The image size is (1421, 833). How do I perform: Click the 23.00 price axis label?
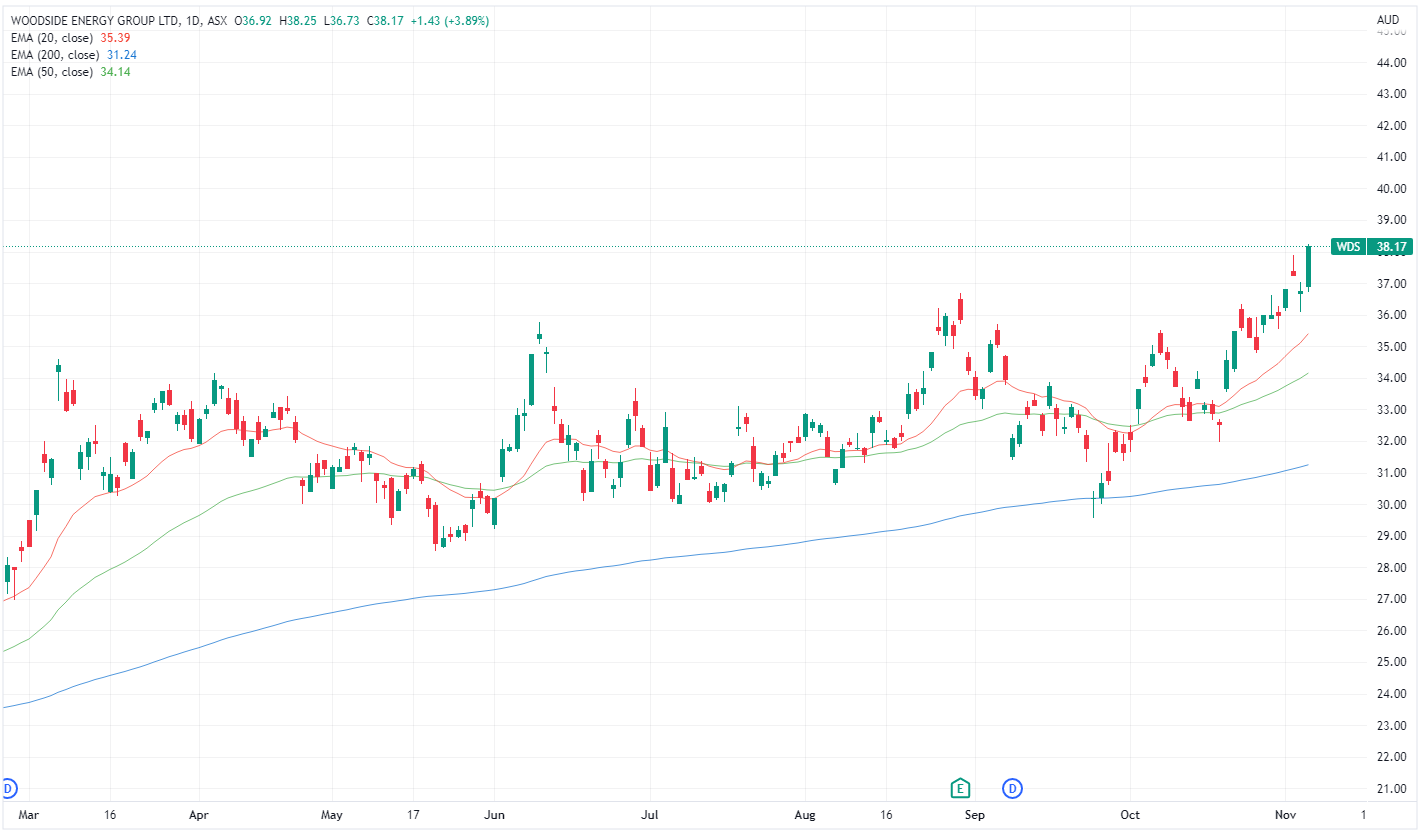click(x=1392, y=725)
